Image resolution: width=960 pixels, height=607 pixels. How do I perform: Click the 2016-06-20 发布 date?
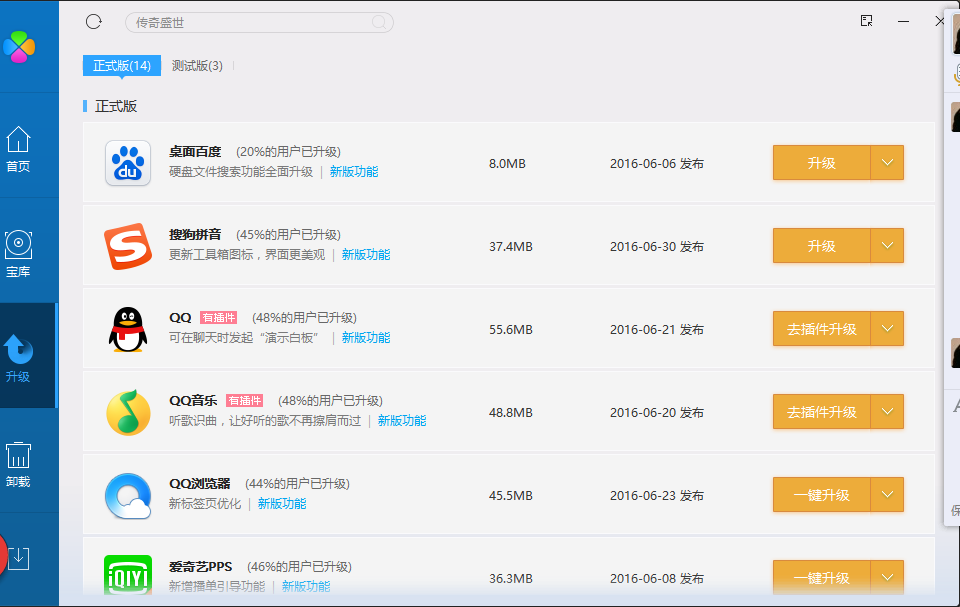(657, 412)
